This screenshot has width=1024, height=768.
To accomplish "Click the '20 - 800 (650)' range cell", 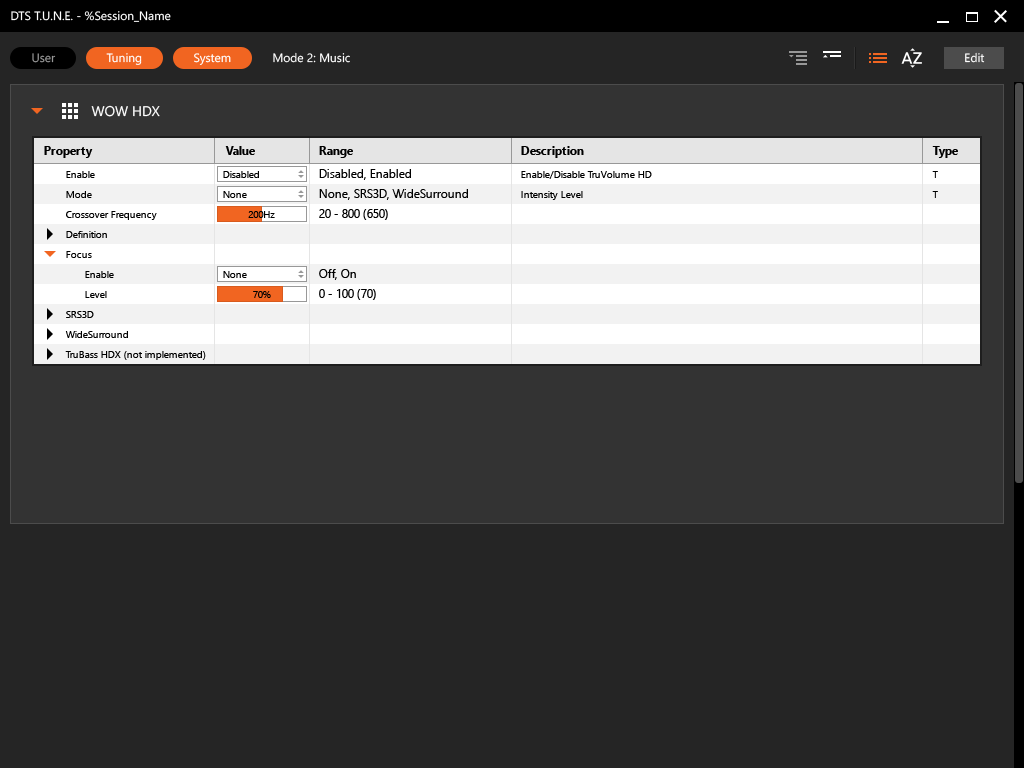I will tap(353, 214).
